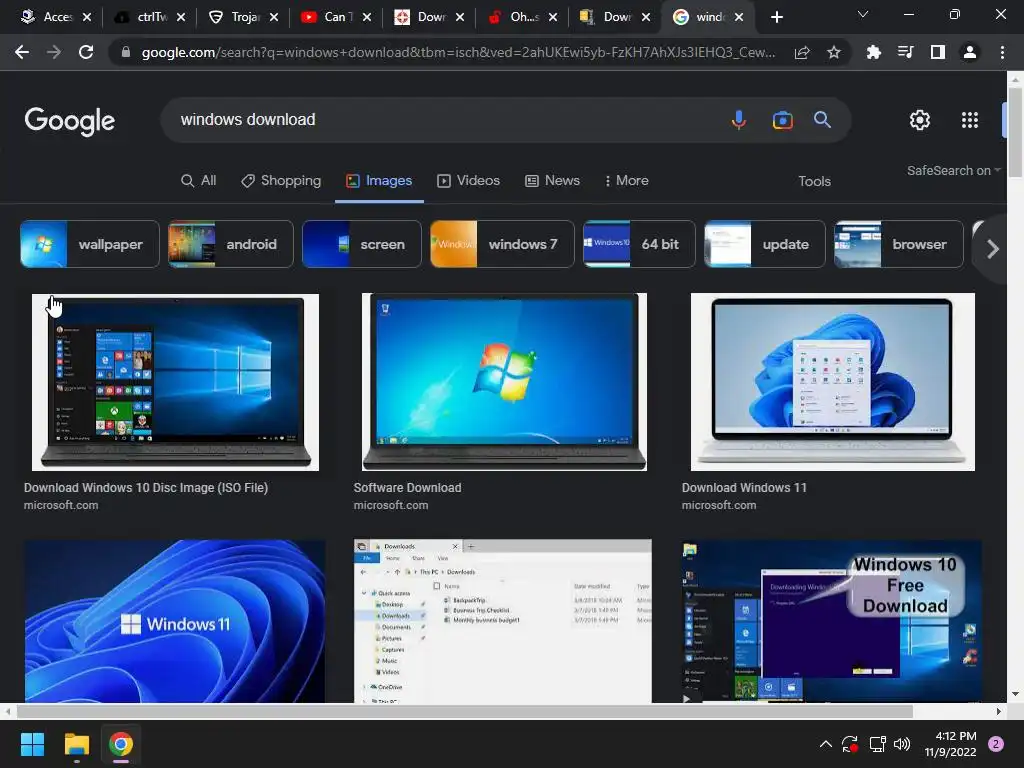Screen dimensions: 1024x768
Task: Reload the current Google page
Action: (x=86, y=52)
